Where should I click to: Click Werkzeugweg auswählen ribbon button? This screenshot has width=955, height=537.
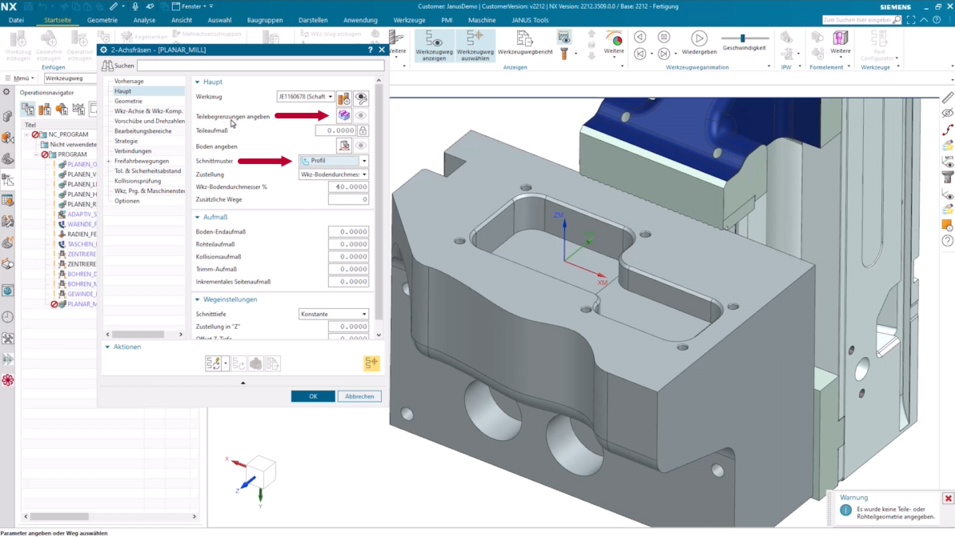pos(476,45)
